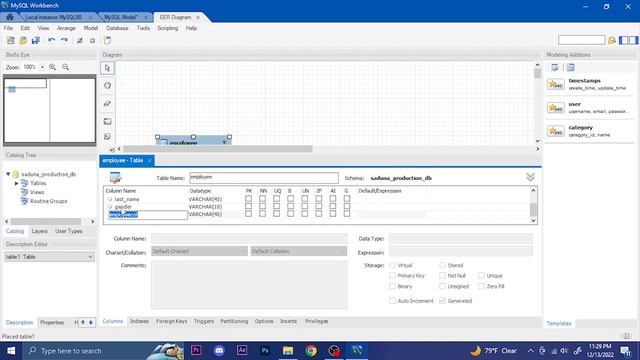Enable the Unique checkbox
Image resolution: width=640 pixels, height=360 pixels.
click(481, 276)
